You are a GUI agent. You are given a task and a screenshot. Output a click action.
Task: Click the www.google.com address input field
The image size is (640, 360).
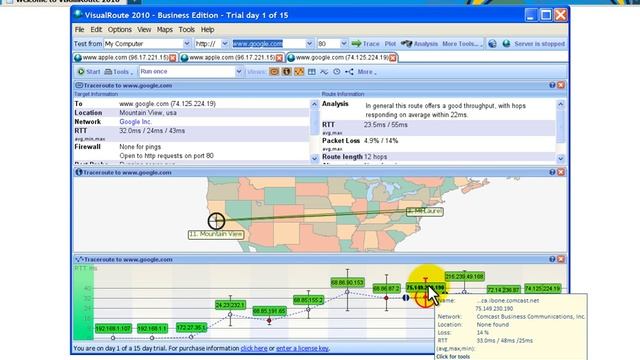(269, 44)
